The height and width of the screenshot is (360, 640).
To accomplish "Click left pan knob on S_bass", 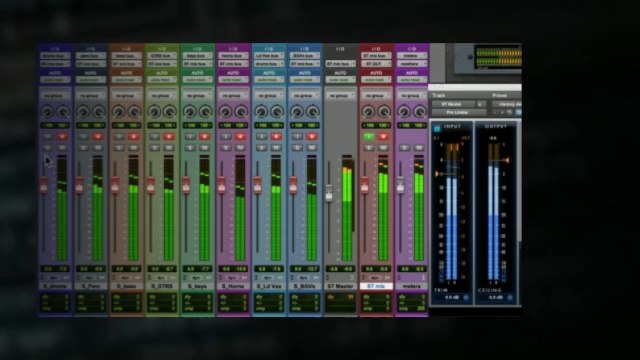I will (x=119, y=111).
